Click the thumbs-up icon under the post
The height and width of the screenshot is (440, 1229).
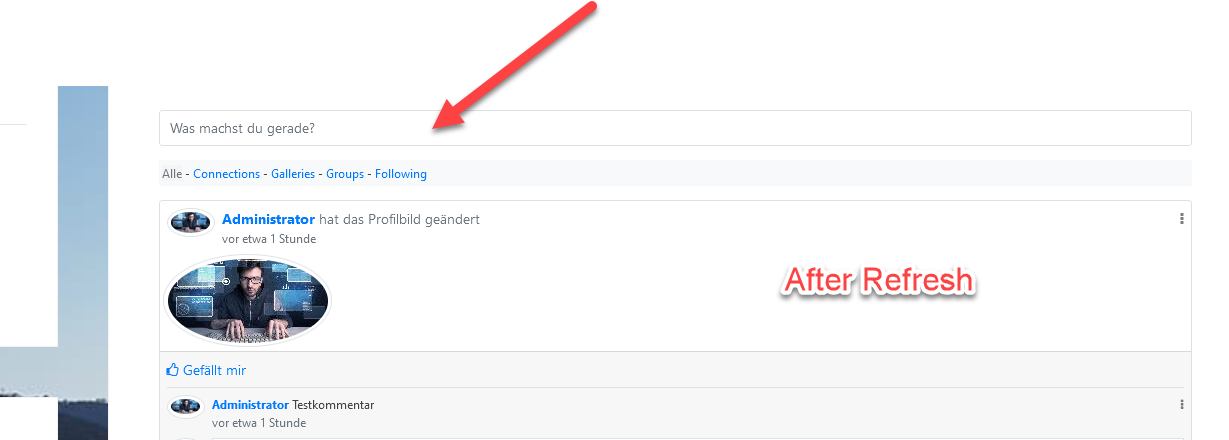(x=172, y=370)
